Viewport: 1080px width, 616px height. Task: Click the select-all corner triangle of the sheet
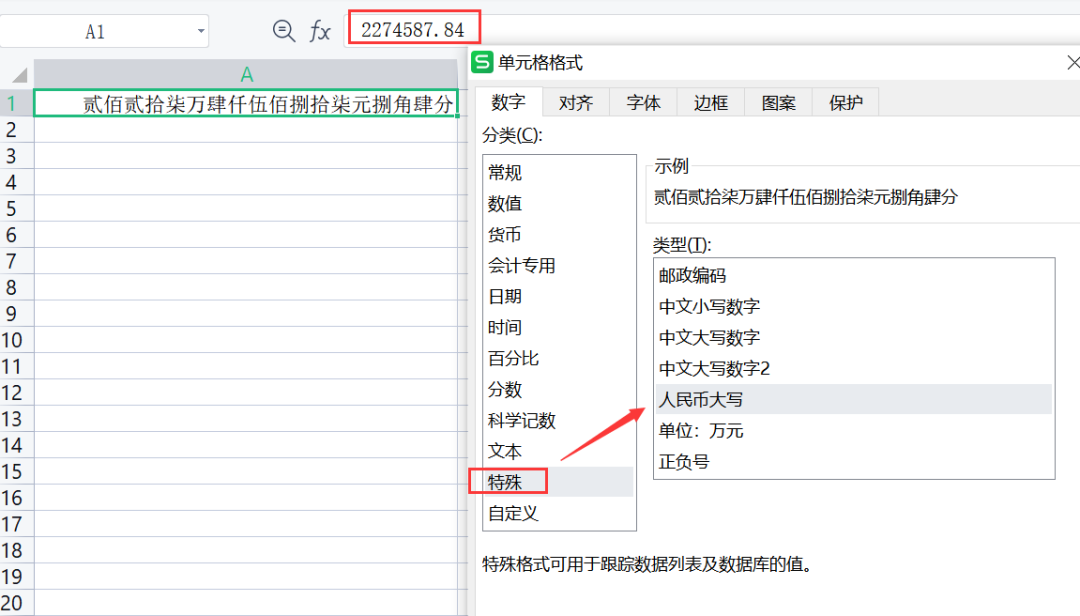point(20,75)
